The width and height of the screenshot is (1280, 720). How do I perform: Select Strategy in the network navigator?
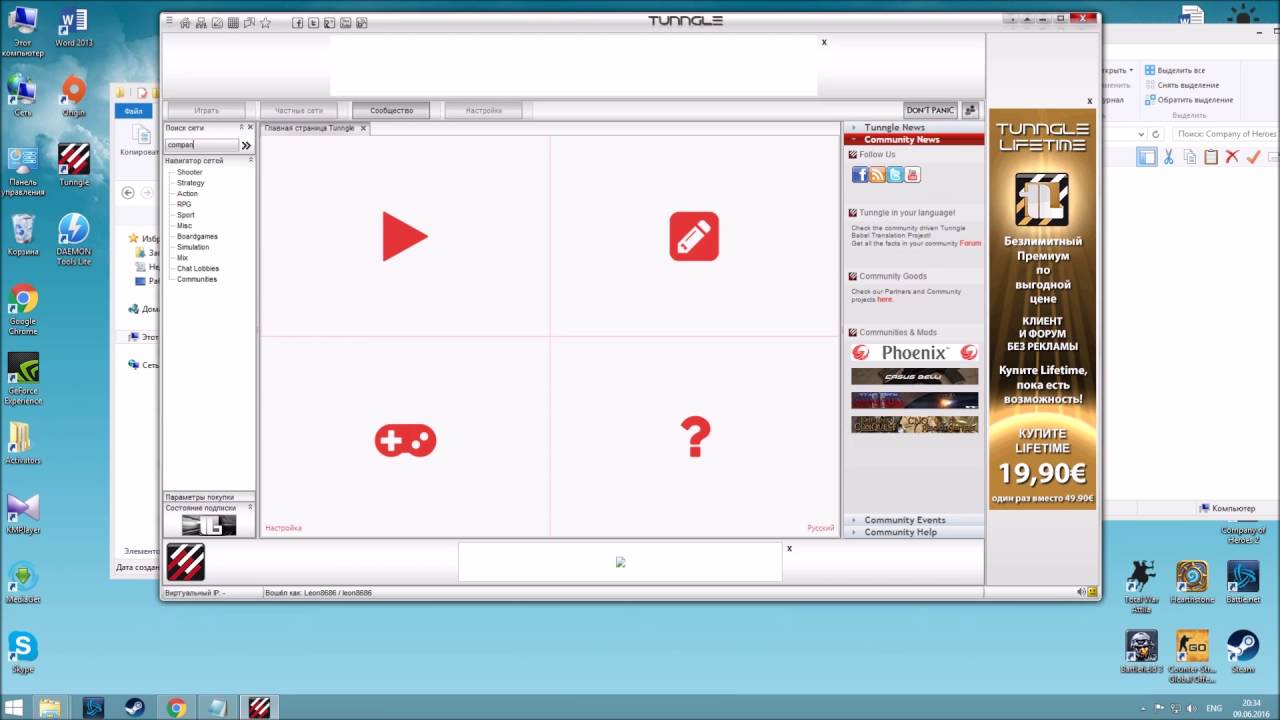(x=191, y=183)
